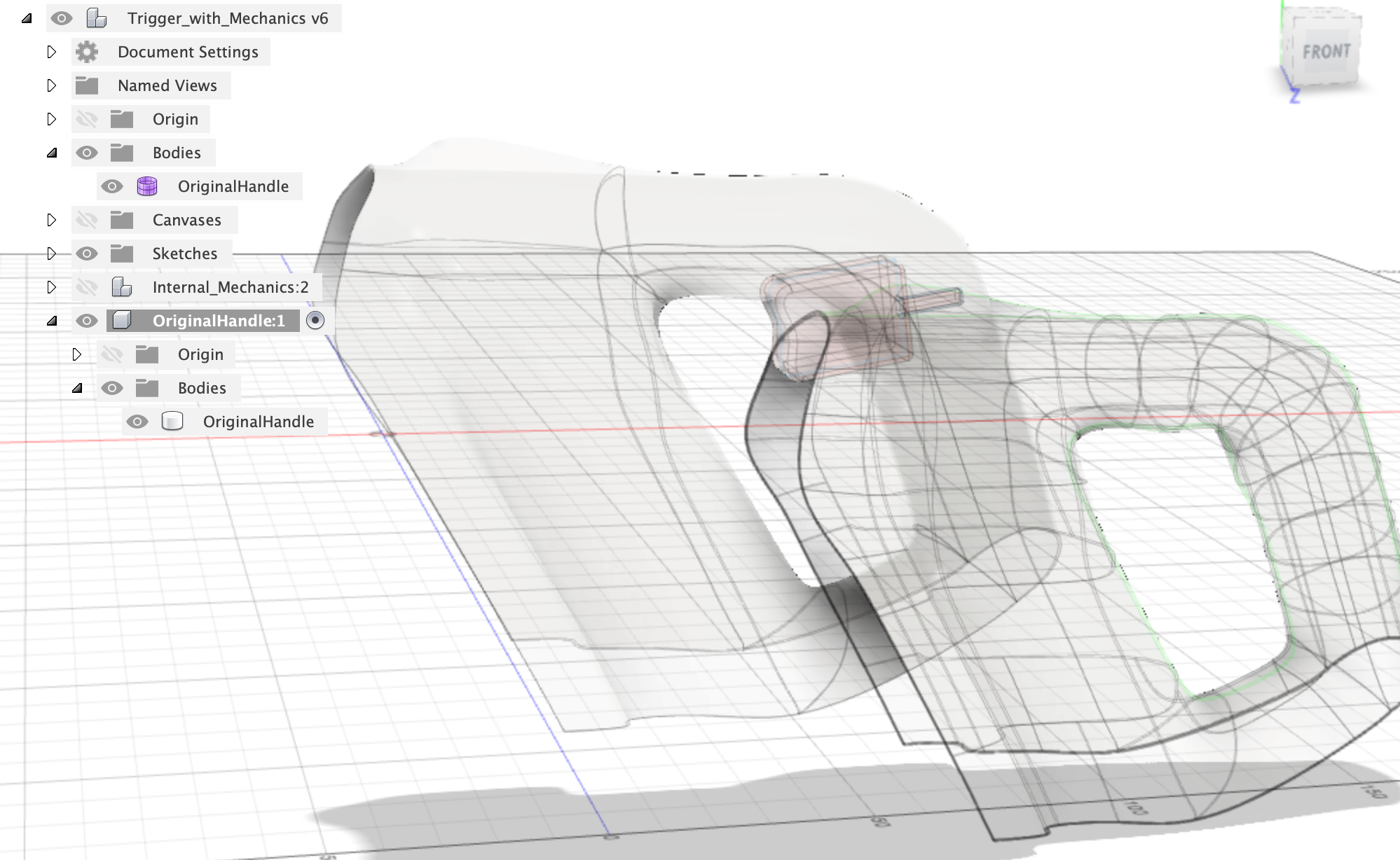The width and height of the screenshot is (1400, 860).
Task: Collapse the Bodies folder
Action: coord(50,153)
